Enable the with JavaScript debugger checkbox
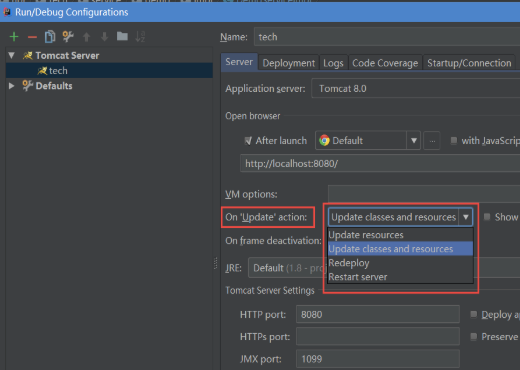This screenshot has width=520, height=370. click(454, 141)
